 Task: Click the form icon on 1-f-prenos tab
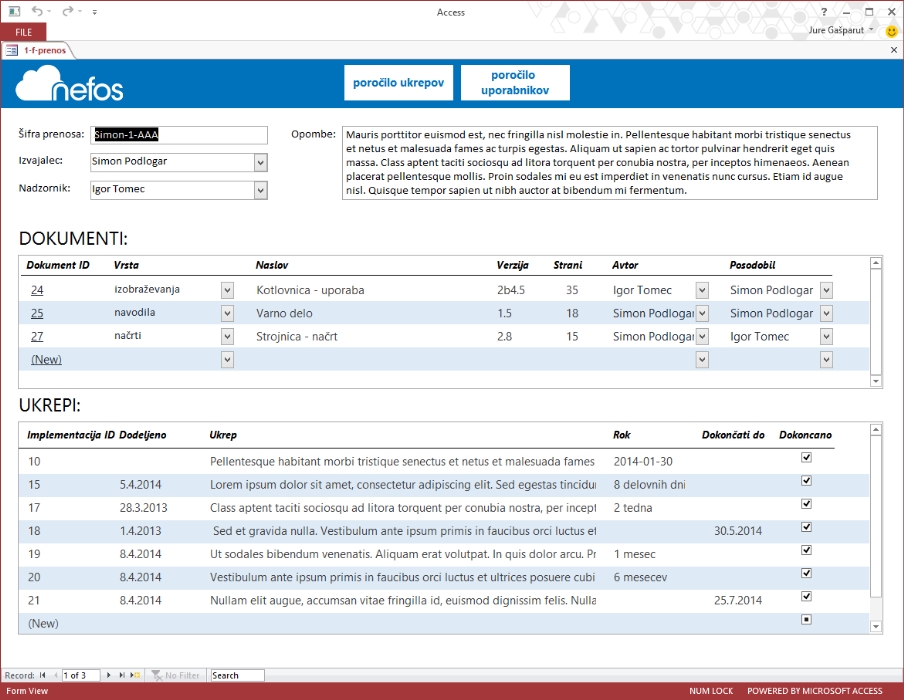tap(12, 50)
